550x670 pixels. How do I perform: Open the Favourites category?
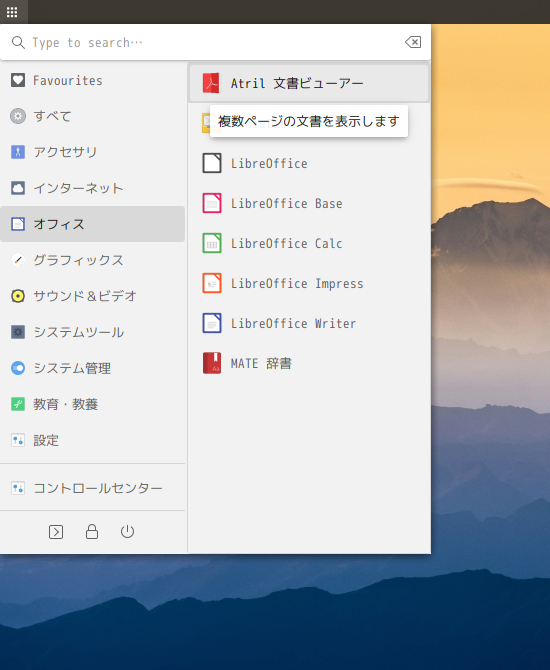click(x=92, y=80)
